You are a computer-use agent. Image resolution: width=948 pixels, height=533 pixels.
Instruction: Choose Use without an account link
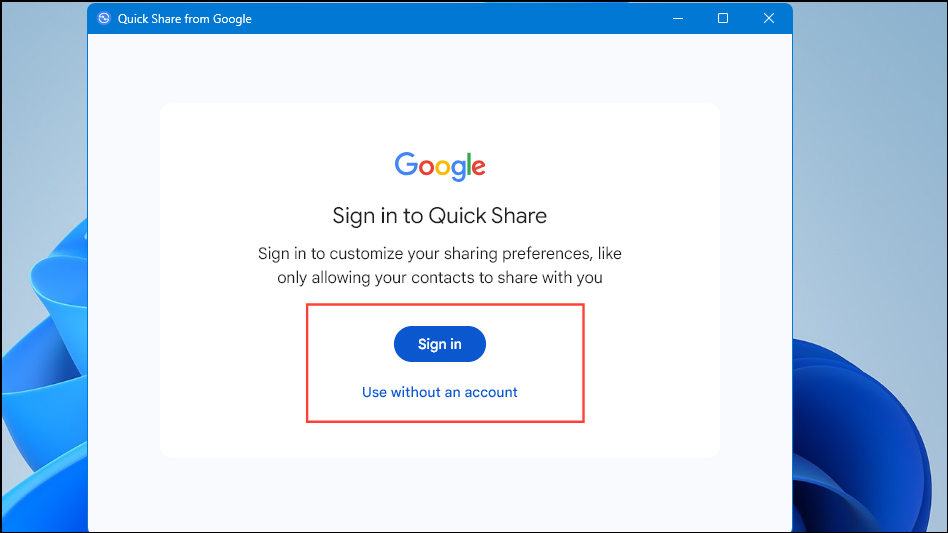440,392
